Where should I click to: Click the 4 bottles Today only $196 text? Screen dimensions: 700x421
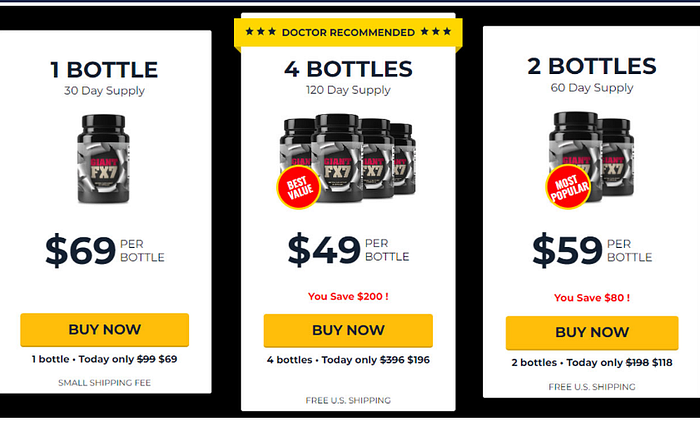coord(348,360)
